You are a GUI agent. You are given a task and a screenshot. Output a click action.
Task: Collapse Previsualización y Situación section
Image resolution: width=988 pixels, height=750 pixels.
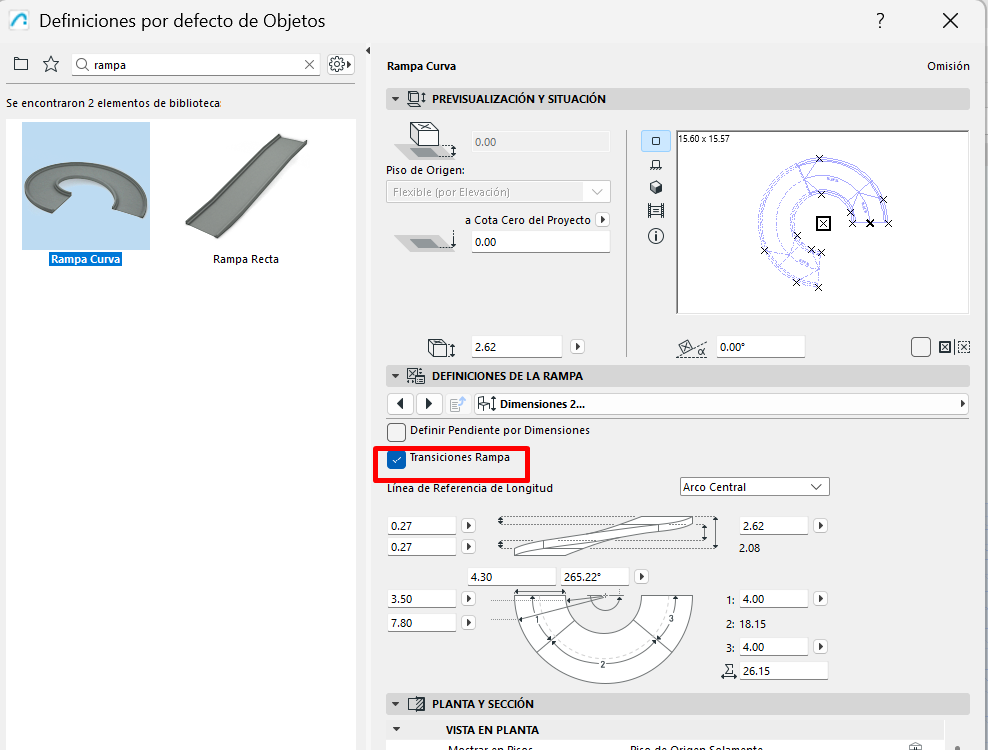[396, 99]
